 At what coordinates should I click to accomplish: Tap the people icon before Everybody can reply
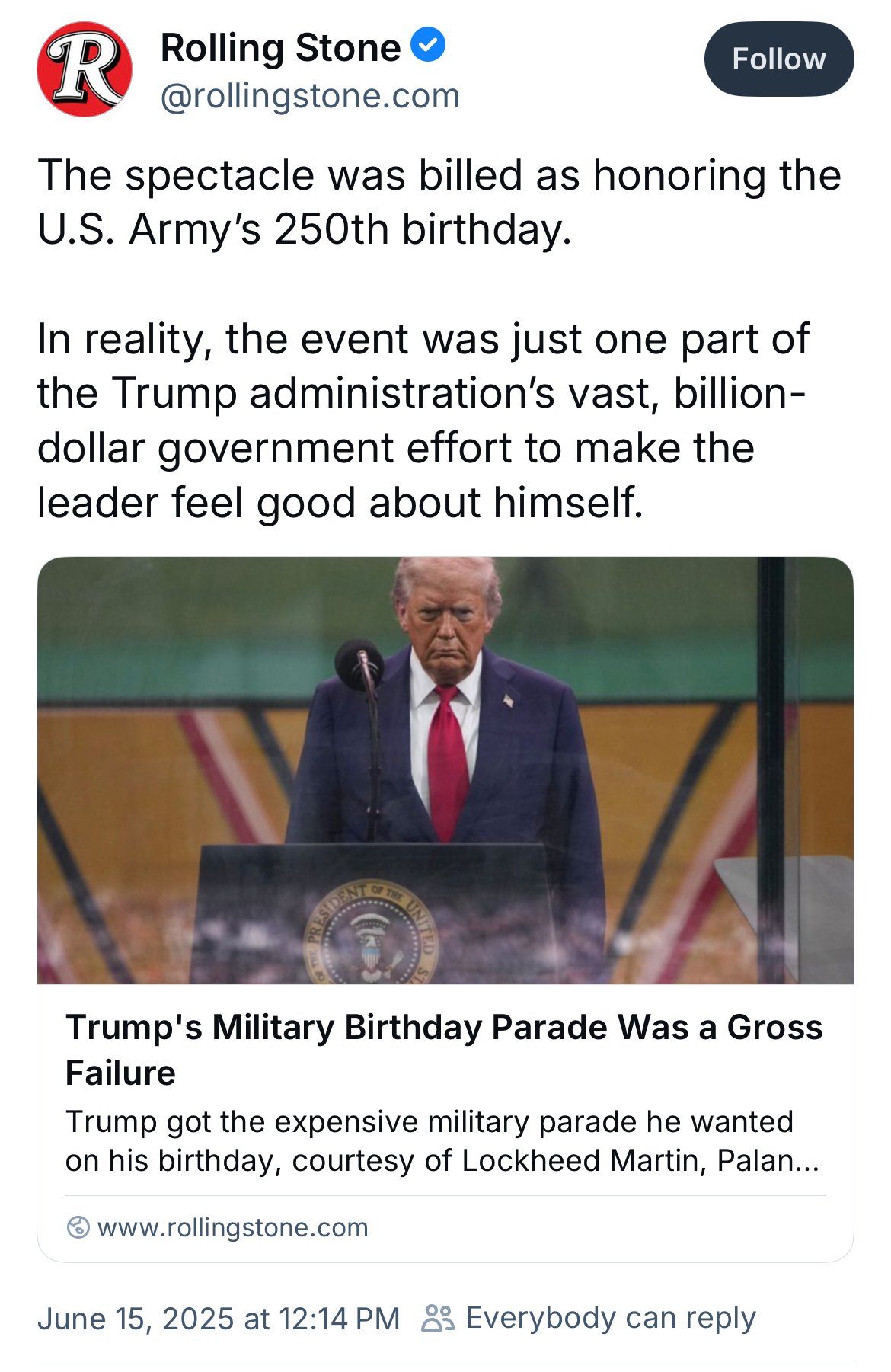coord(438,1317)
